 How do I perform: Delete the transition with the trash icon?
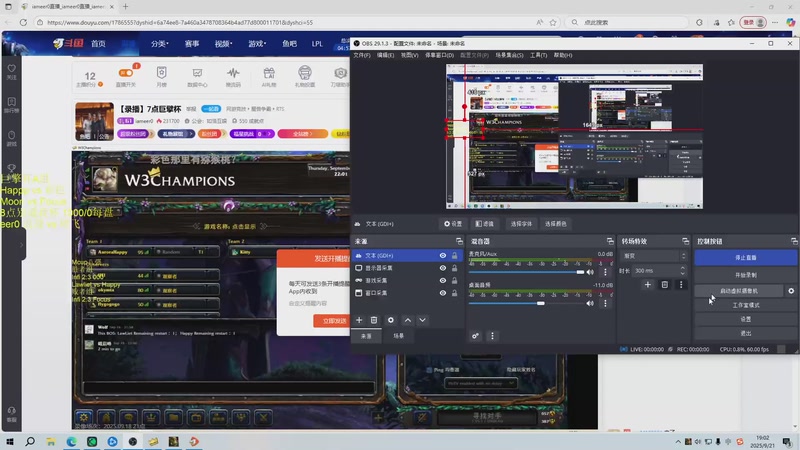tap(664, 285)
